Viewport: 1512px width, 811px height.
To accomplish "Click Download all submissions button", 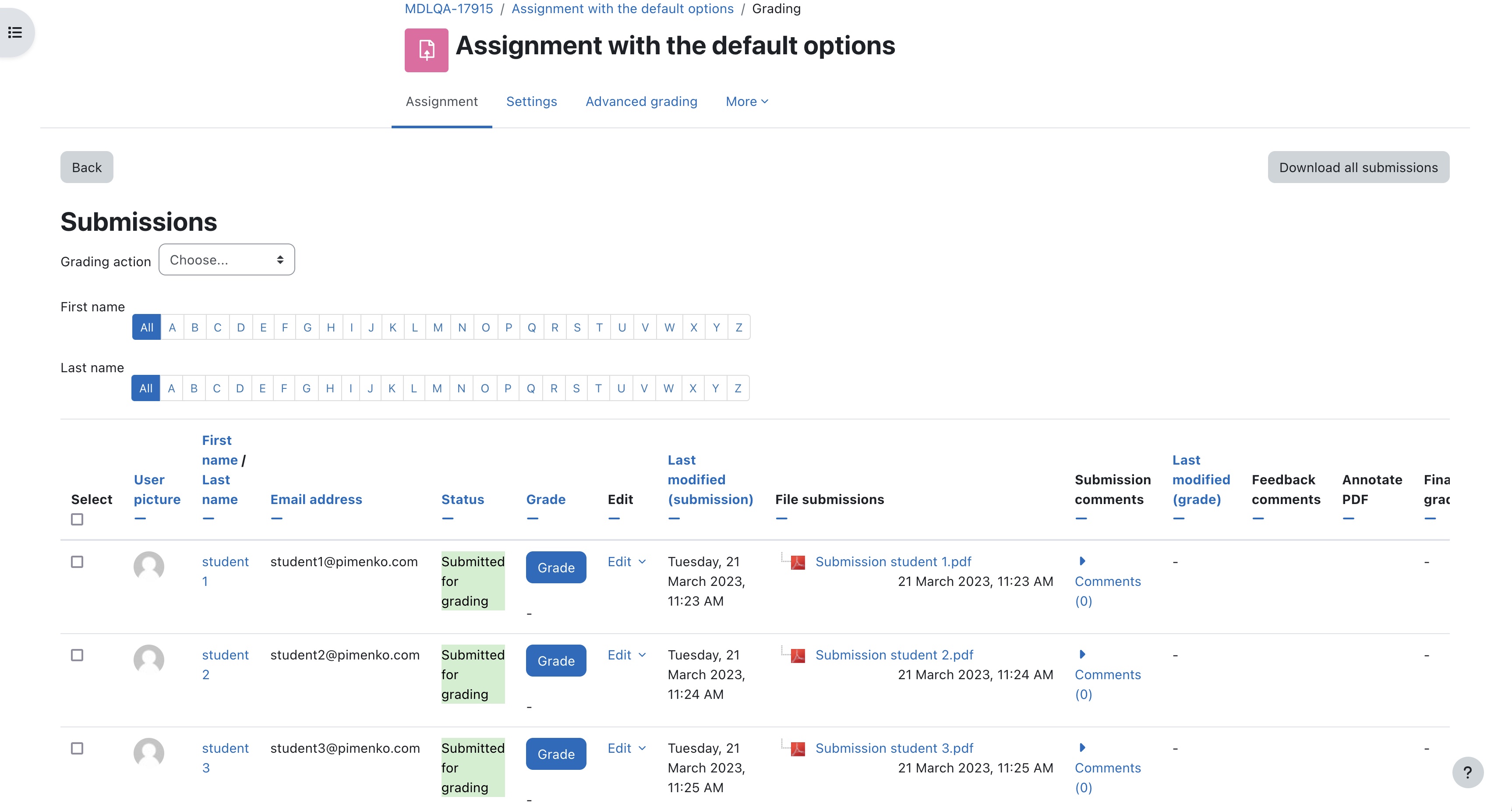I will tap(1358, 167).
